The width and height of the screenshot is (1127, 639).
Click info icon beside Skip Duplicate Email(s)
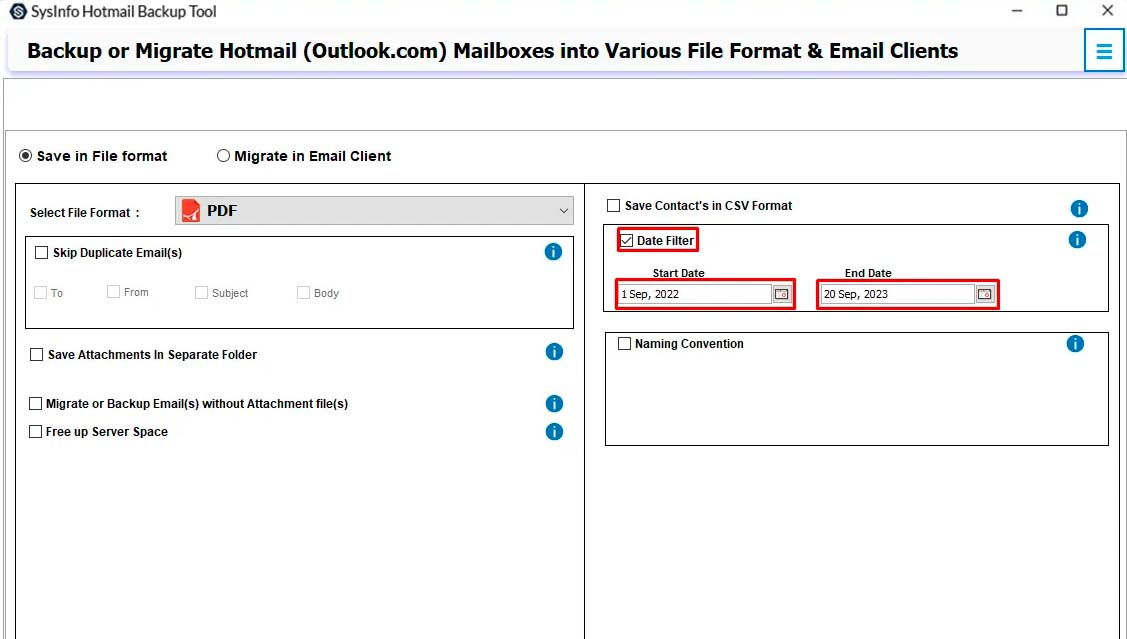click(x=553, y=252)
